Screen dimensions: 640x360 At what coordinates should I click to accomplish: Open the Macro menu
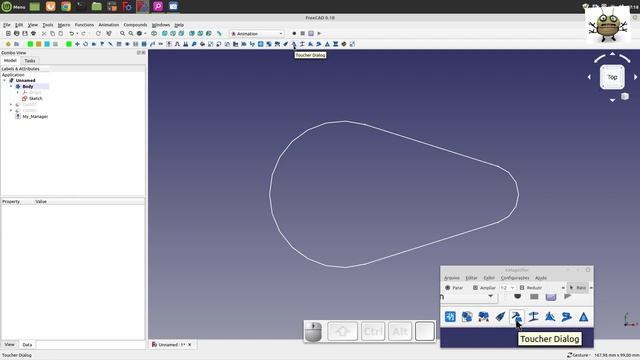[64, 25]
